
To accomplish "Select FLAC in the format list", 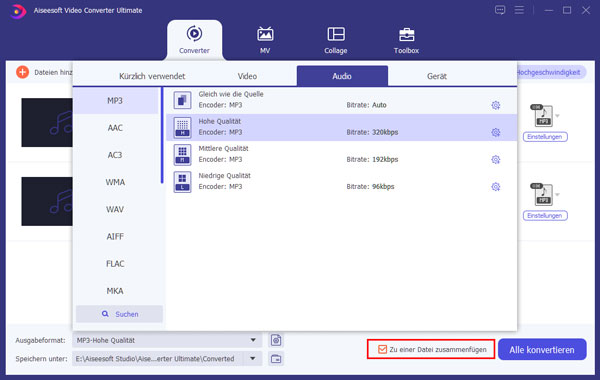I will click(x=115, y=264).
